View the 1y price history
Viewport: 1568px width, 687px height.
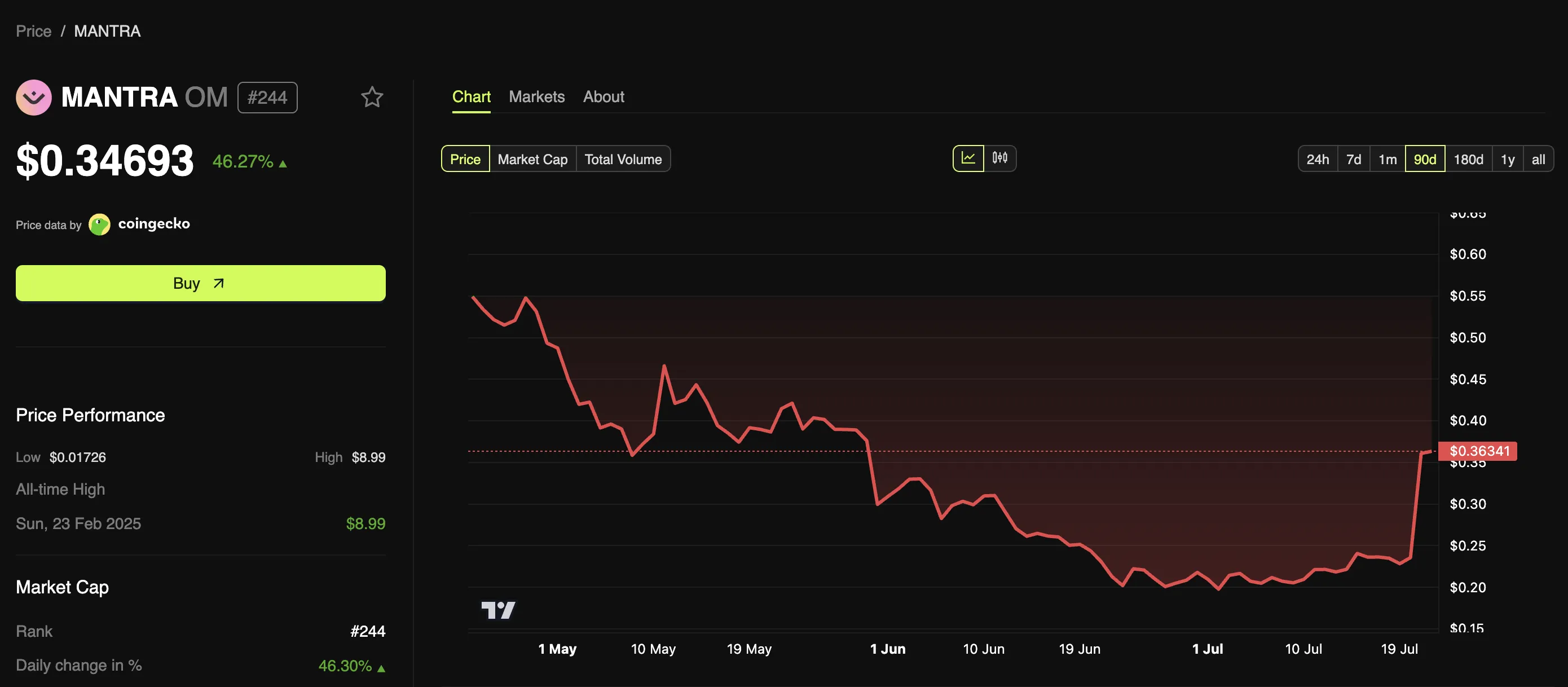tap(1508, 159)
